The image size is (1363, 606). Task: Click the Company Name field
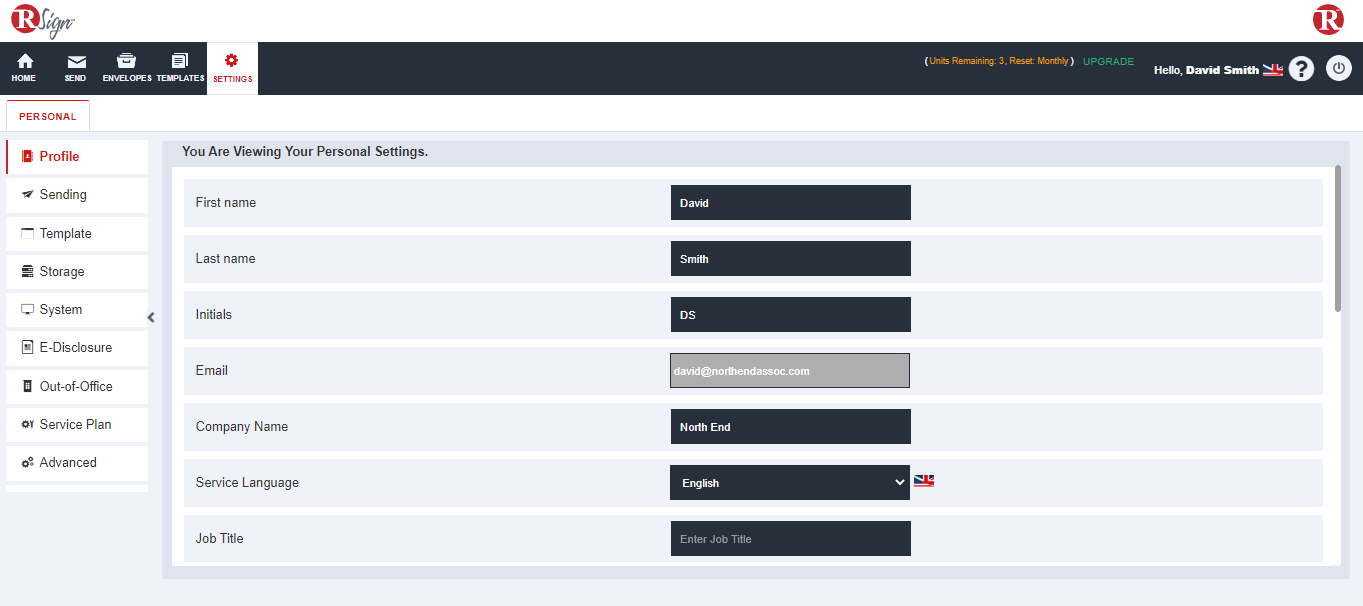pyautogui.click(x=790, y=427)
